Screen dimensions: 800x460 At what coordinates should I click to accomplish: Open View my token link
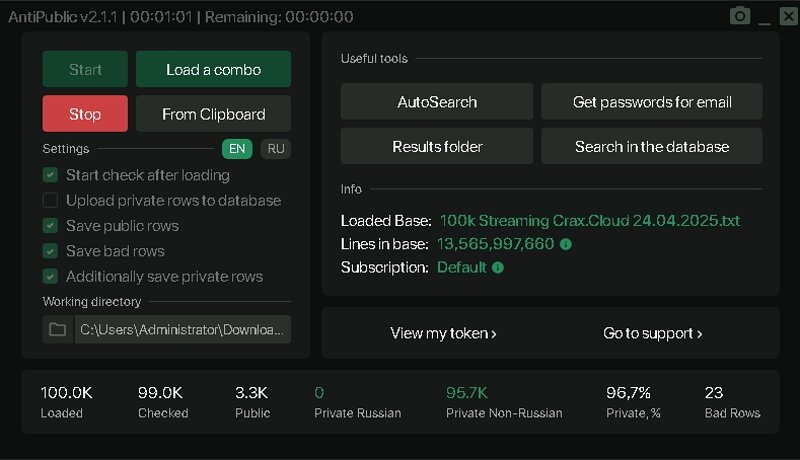point(443,333)
